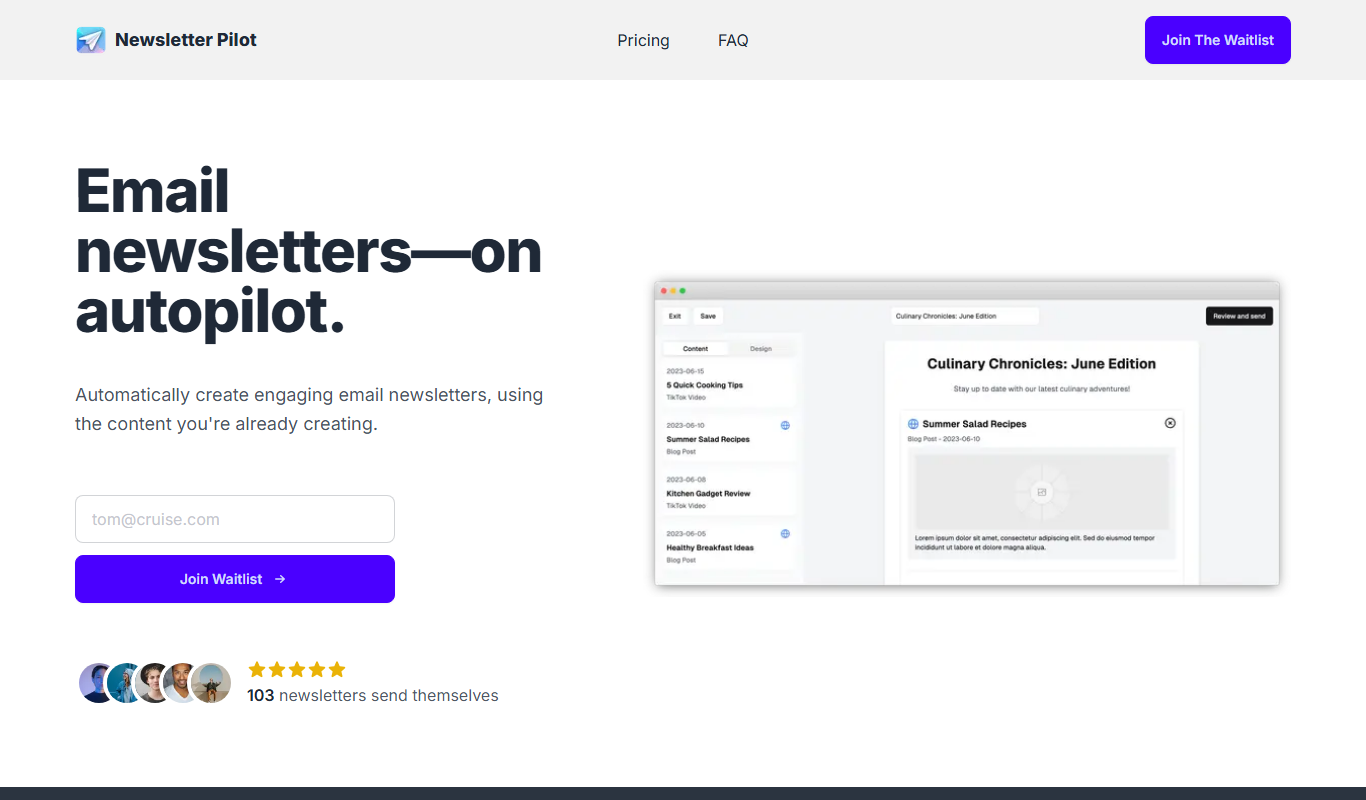
Task: Remove the Summer Salad Recipes card via X icon
Action: pos(1170,423)
